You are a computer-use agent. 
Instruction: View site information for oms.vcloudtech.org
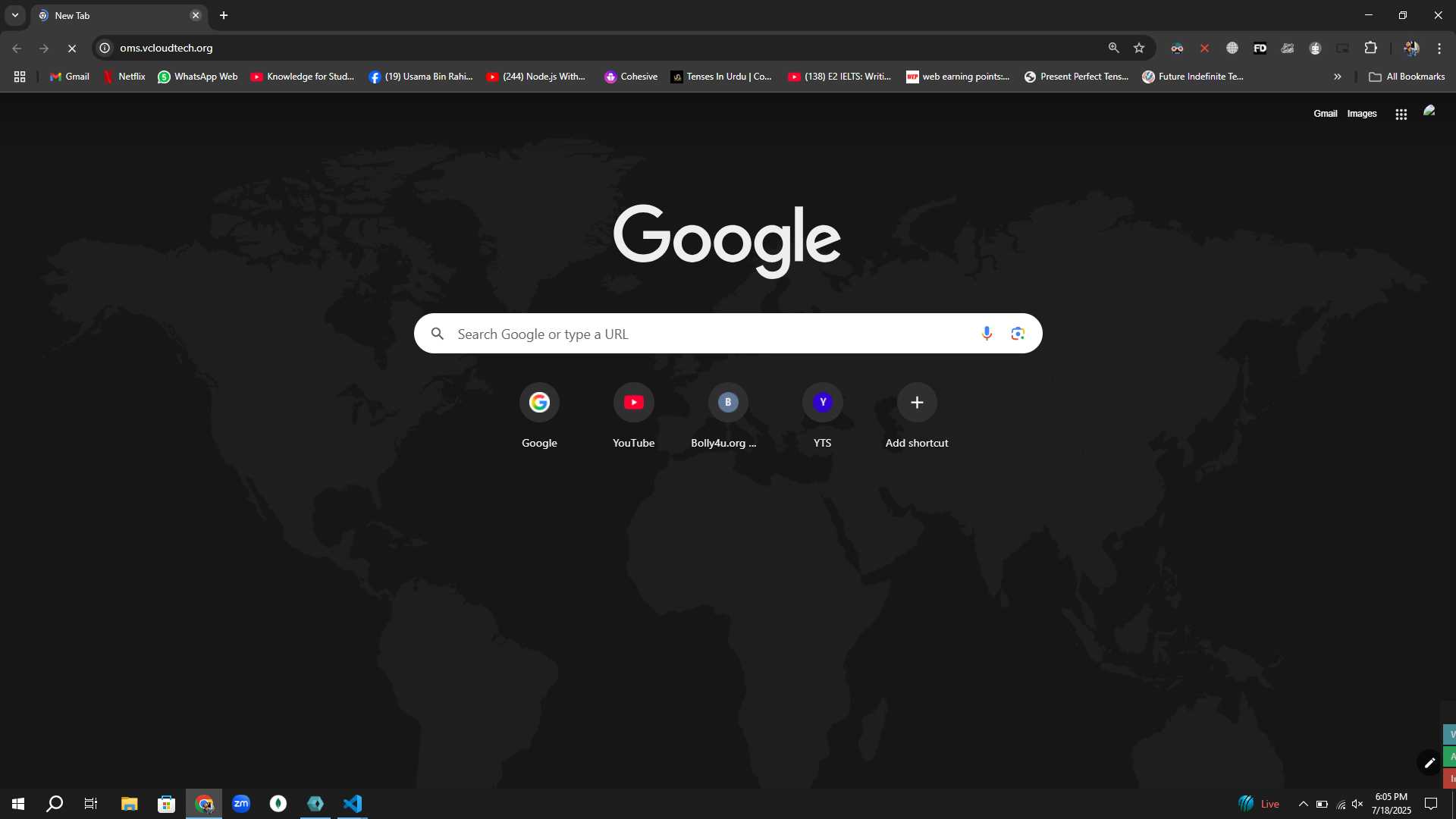point(105,48)
